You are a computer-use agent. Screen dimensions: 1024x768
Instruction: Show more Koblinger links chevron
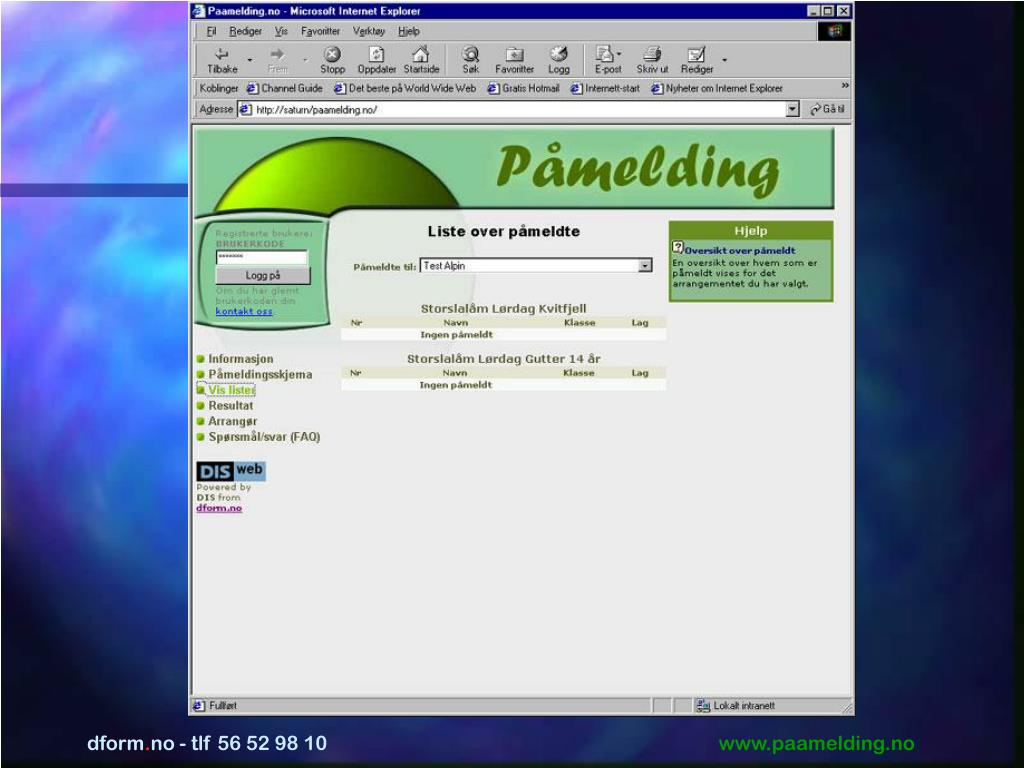[x=845, y=86]
